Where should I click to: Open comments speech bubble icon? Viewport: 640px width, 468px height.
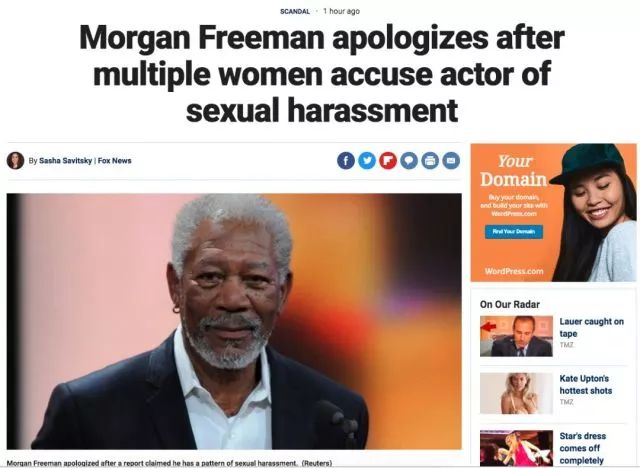[409, 161]
